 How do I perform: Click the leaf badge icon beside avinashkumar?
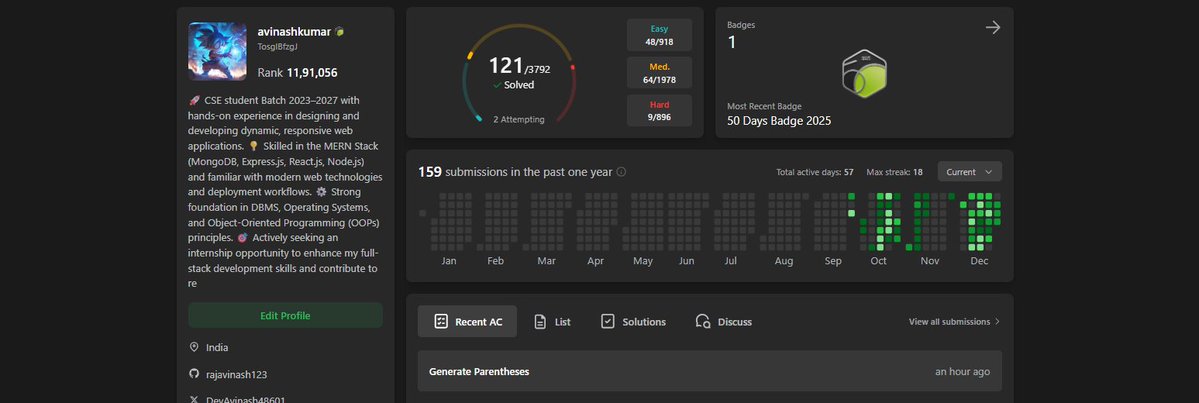[340, 32]
